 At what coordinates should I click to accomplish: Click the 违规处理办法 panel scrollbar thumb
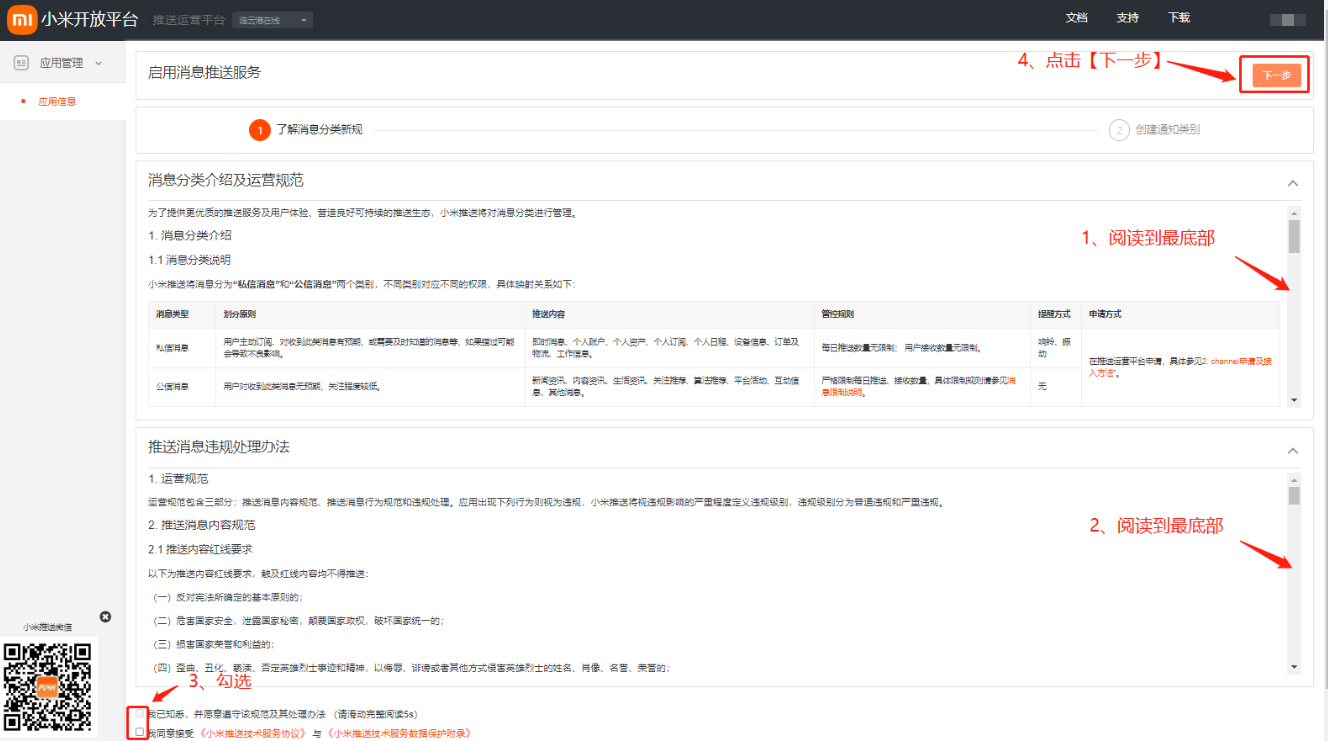coord(1294,496)
